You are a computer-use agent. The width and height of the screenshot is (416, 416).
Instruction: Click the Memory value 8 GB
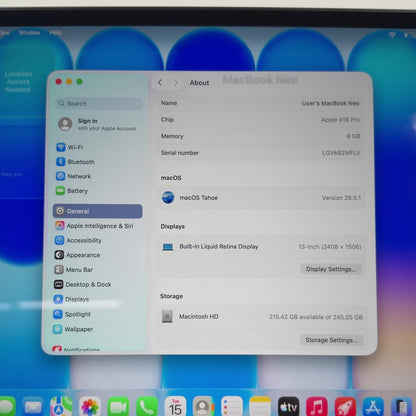coord(353,136)
